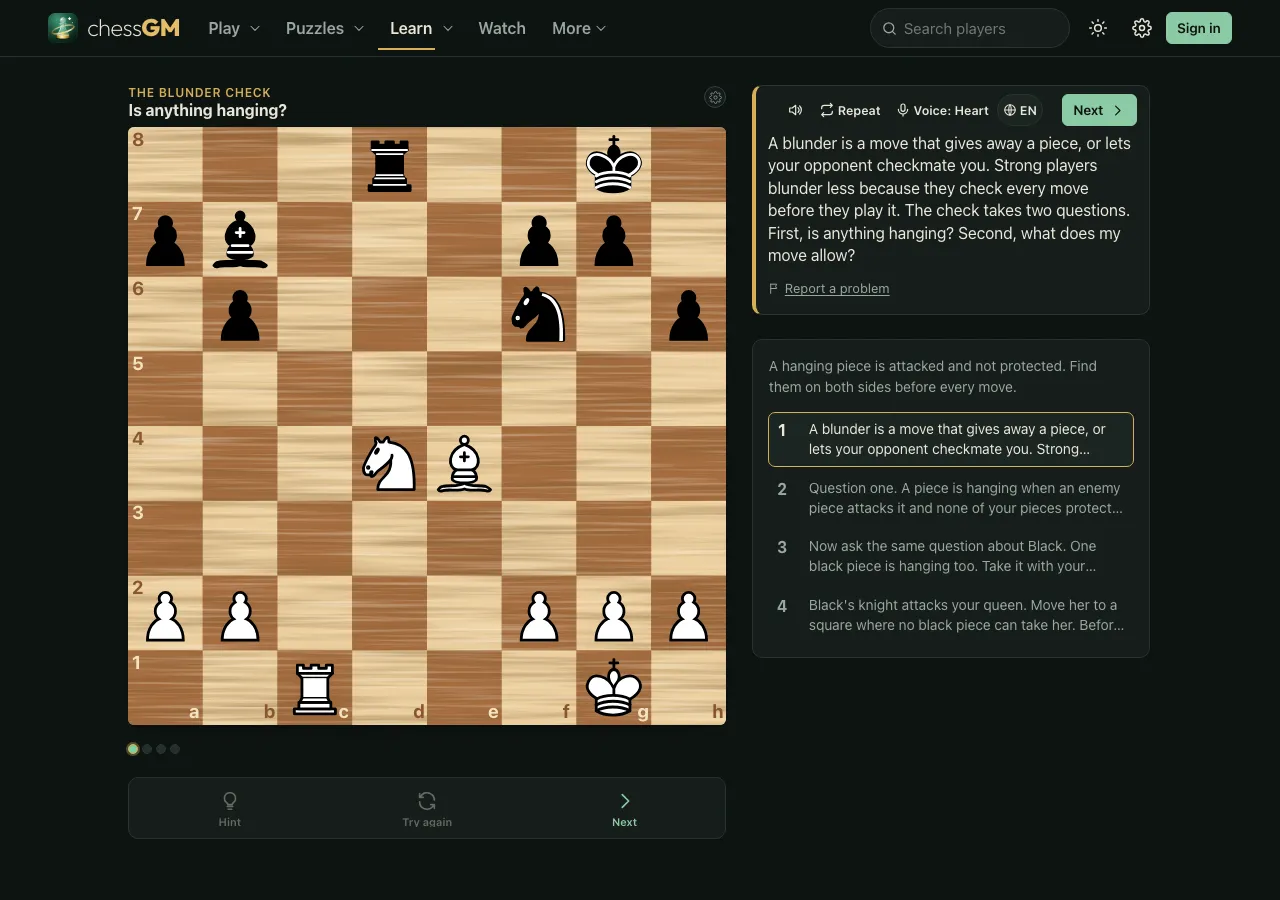1280x900 pixels.
Task: Click the white pawn on a2
Action: [x=165, y=614]
